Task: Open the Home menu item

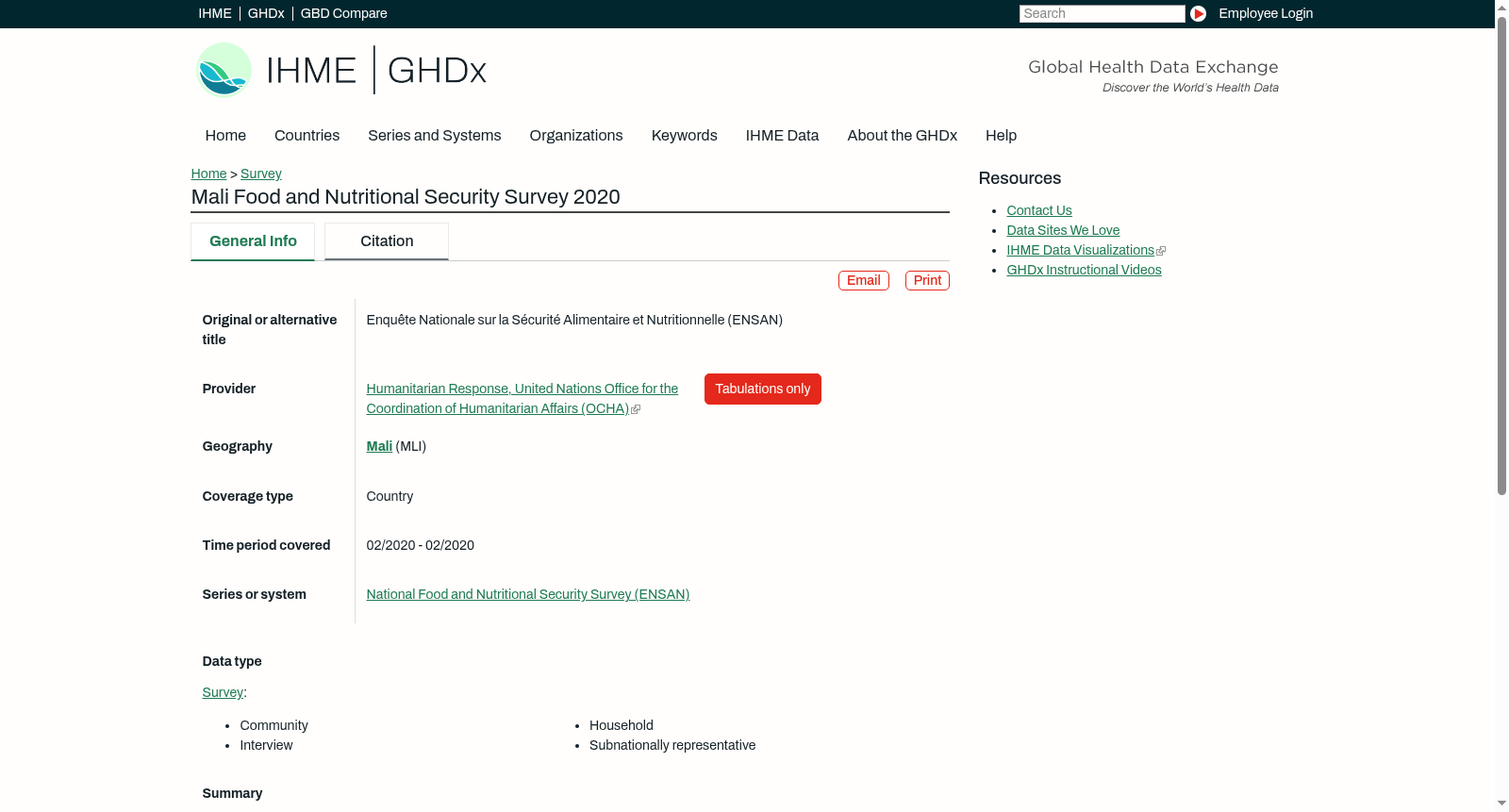Action: [225, 136]
